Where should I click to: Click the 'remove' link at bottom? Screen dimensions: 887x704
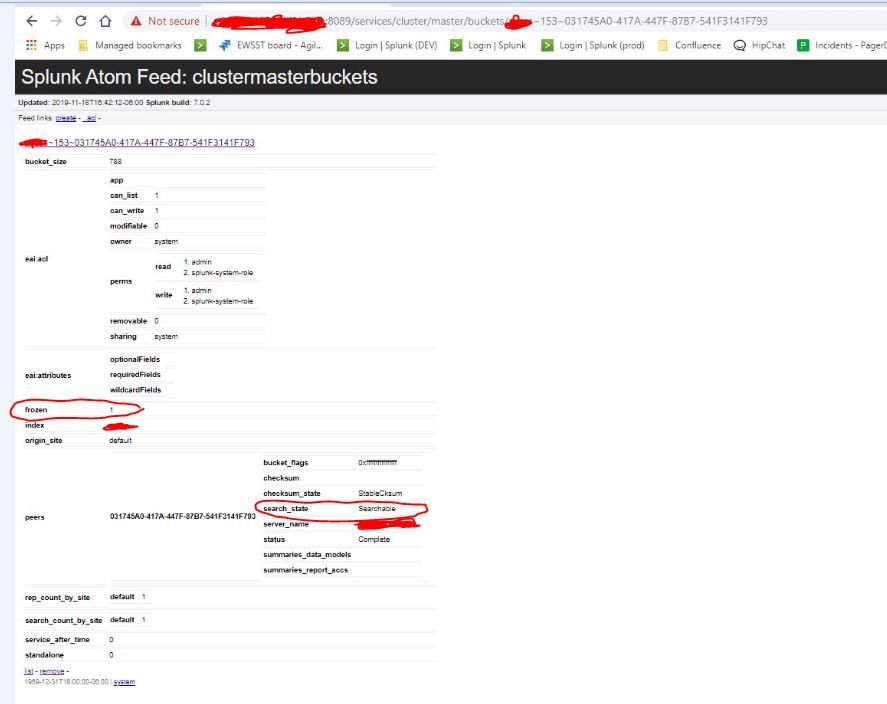pos(52,671)
